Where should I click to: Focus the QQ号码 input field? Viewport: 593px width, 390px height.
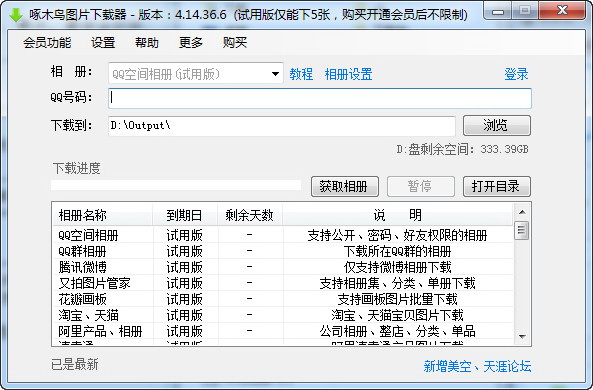320,98
